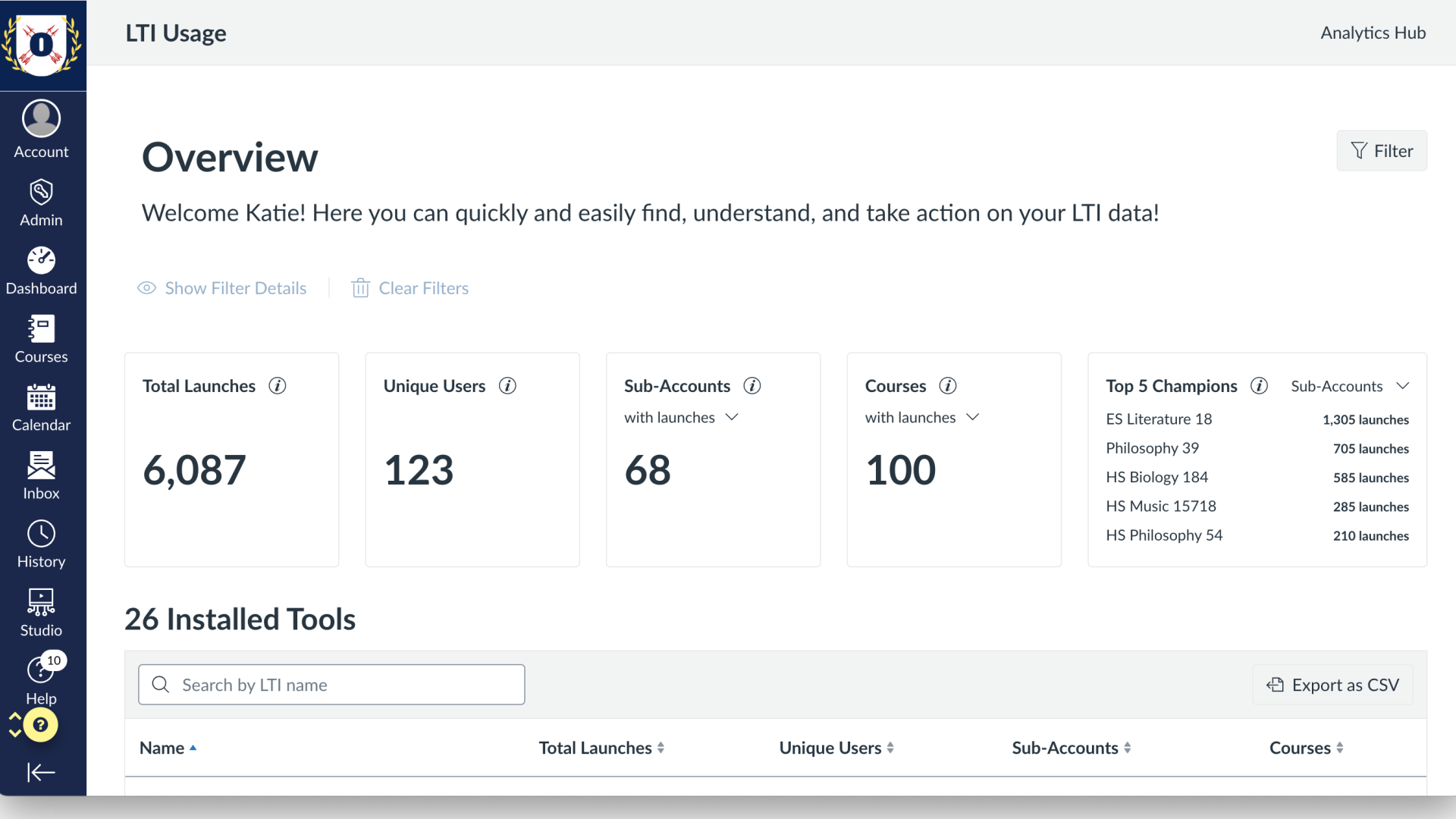The image size is (1456, 819).
Task: Click Show Filter Details link
Action: (x=222, y=288)
